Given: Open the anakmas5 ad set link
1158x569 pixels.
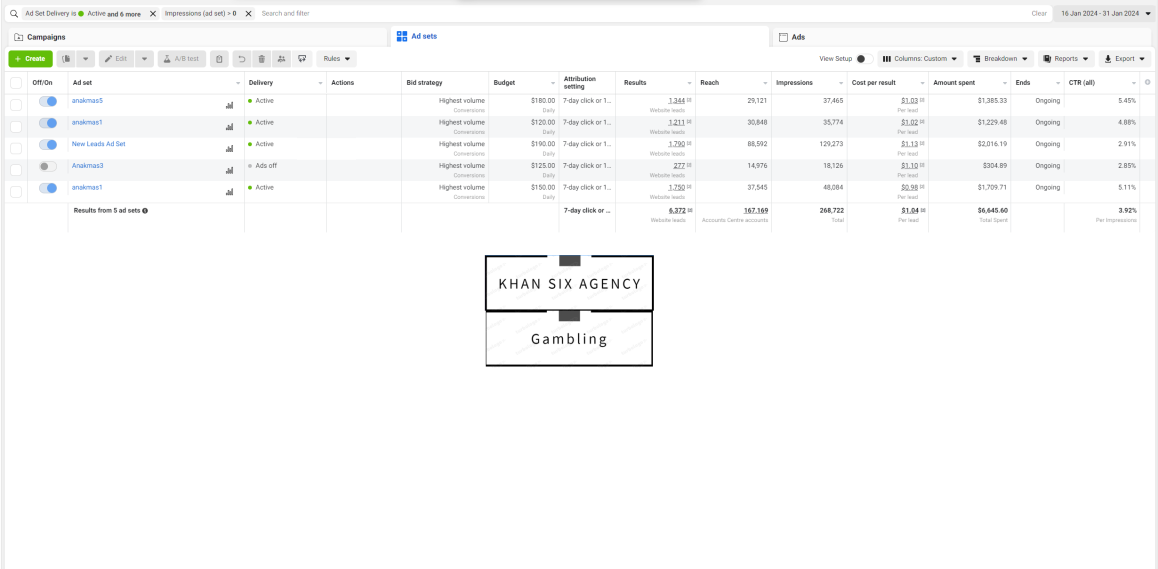Looking at the screenshot, I should coord(87,100).
